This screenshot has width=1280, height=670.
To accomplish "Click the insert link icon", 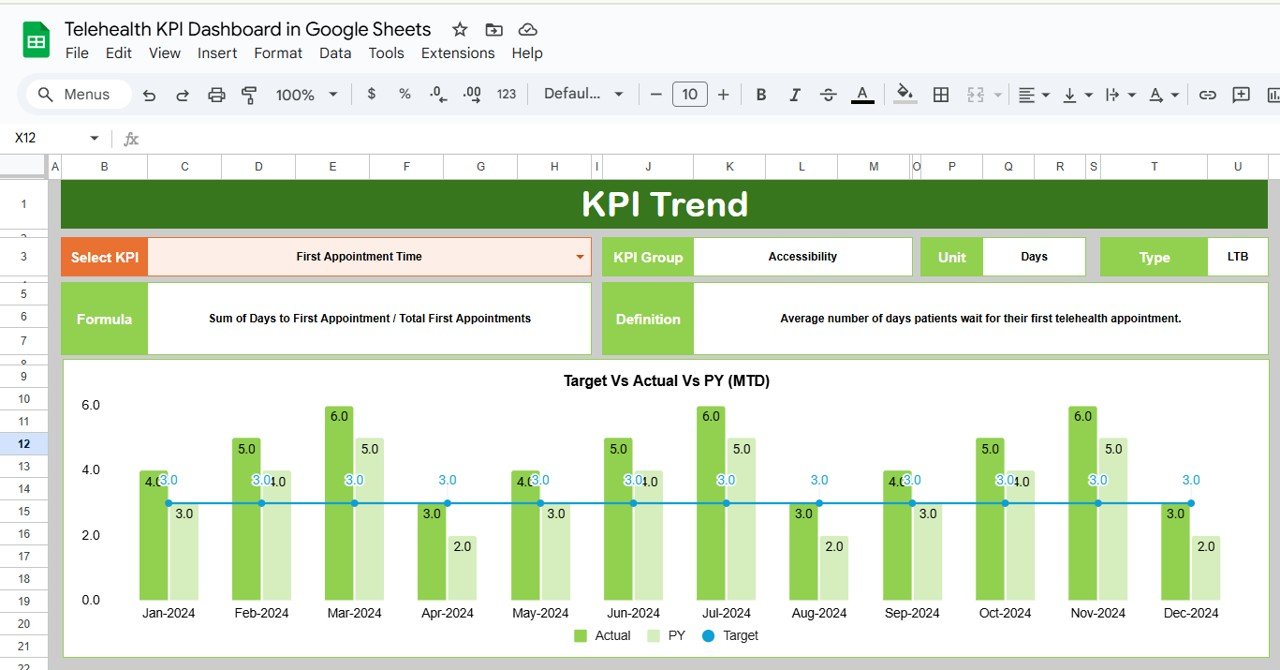I will [1207, 95].
